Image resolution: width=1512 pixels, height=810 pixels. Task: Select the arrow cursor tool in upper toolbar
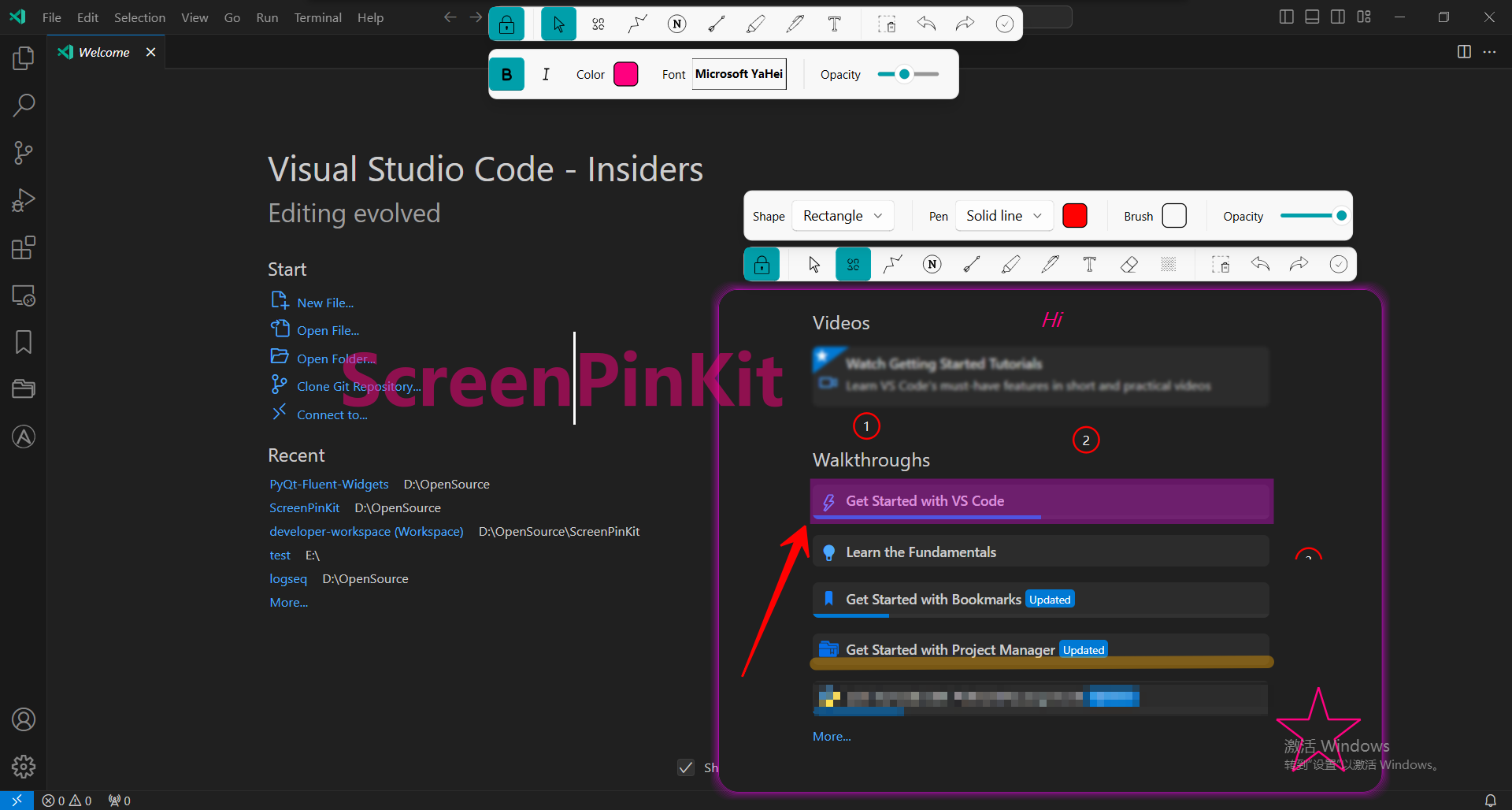point(558,24)
